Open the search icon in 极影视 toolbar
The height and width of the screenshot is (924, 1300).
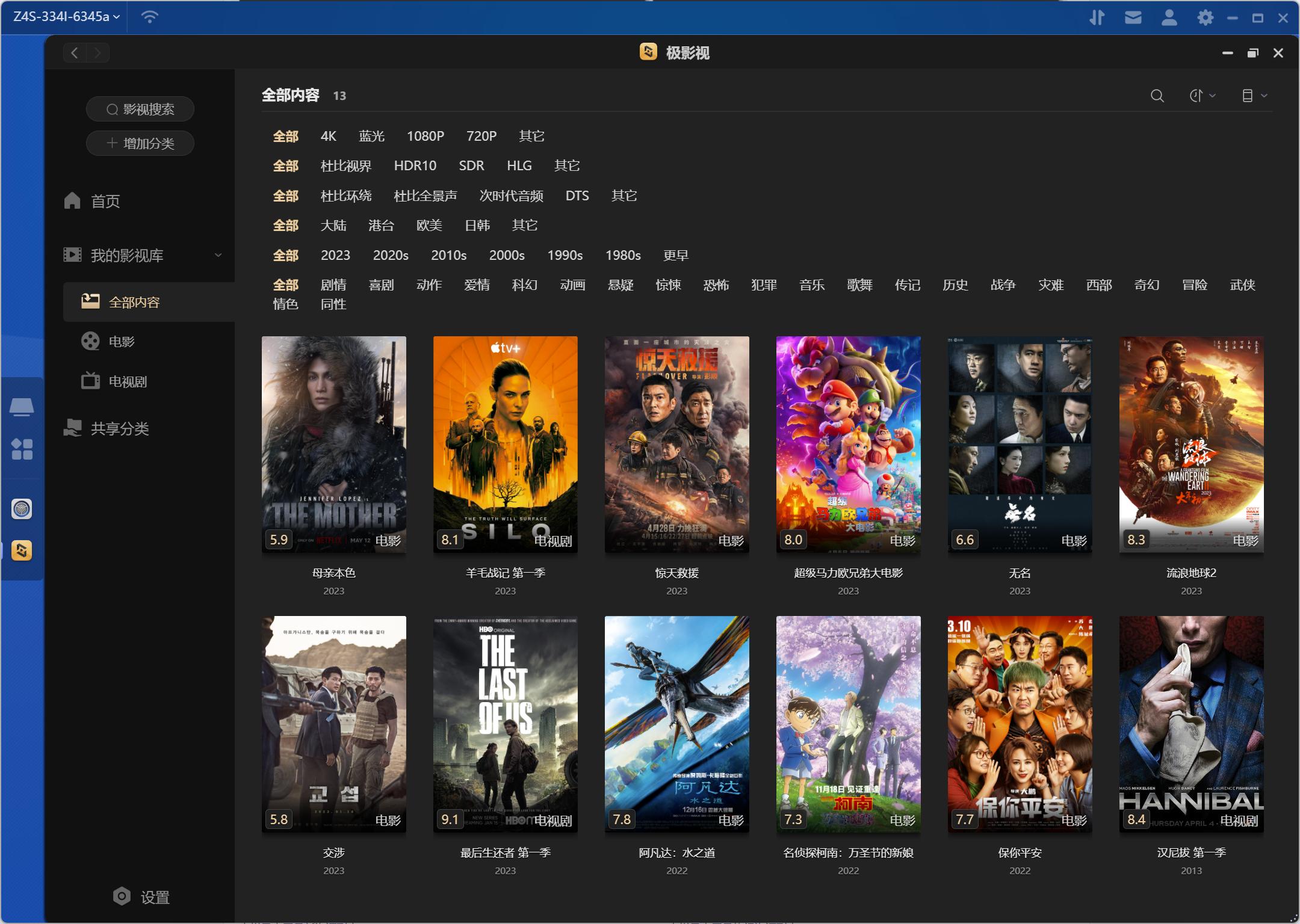(x=1156, y=95)
